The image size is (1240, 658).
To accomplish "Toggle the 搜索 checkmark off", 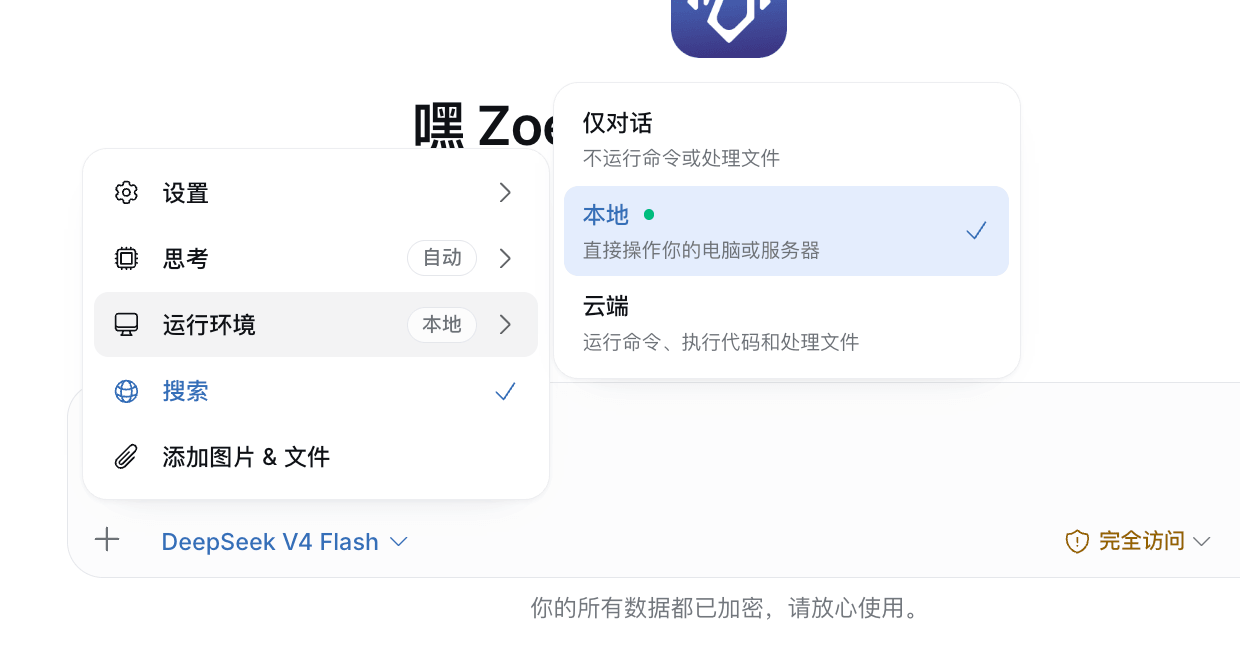I will pos(506,391).
